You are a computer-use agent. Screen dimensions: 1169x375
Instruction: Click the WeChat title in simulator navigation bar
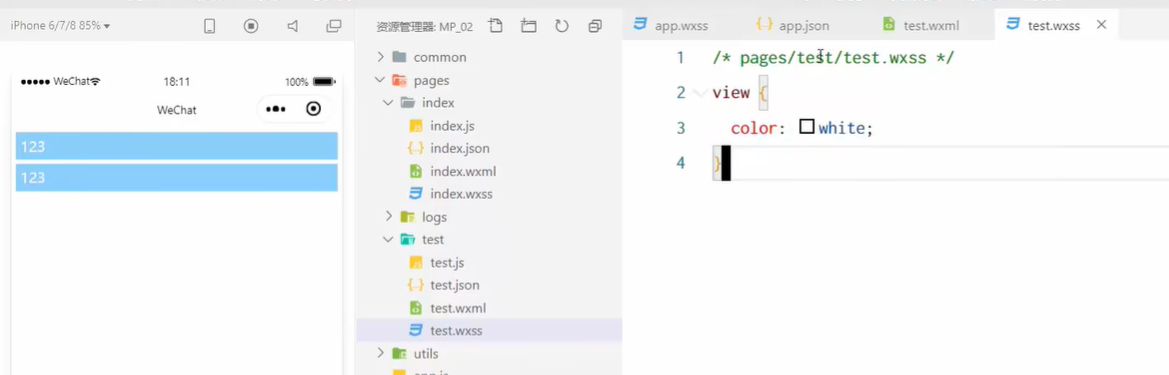(177, 110)
